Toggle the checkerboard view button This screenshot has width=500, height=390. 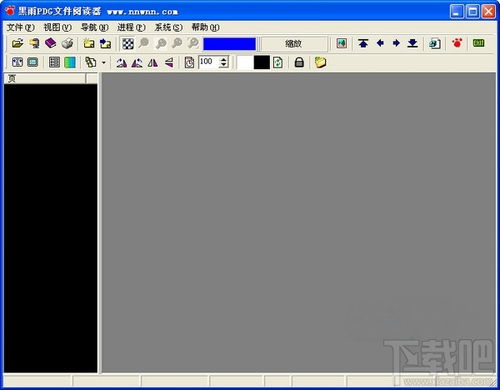[128, 43]
